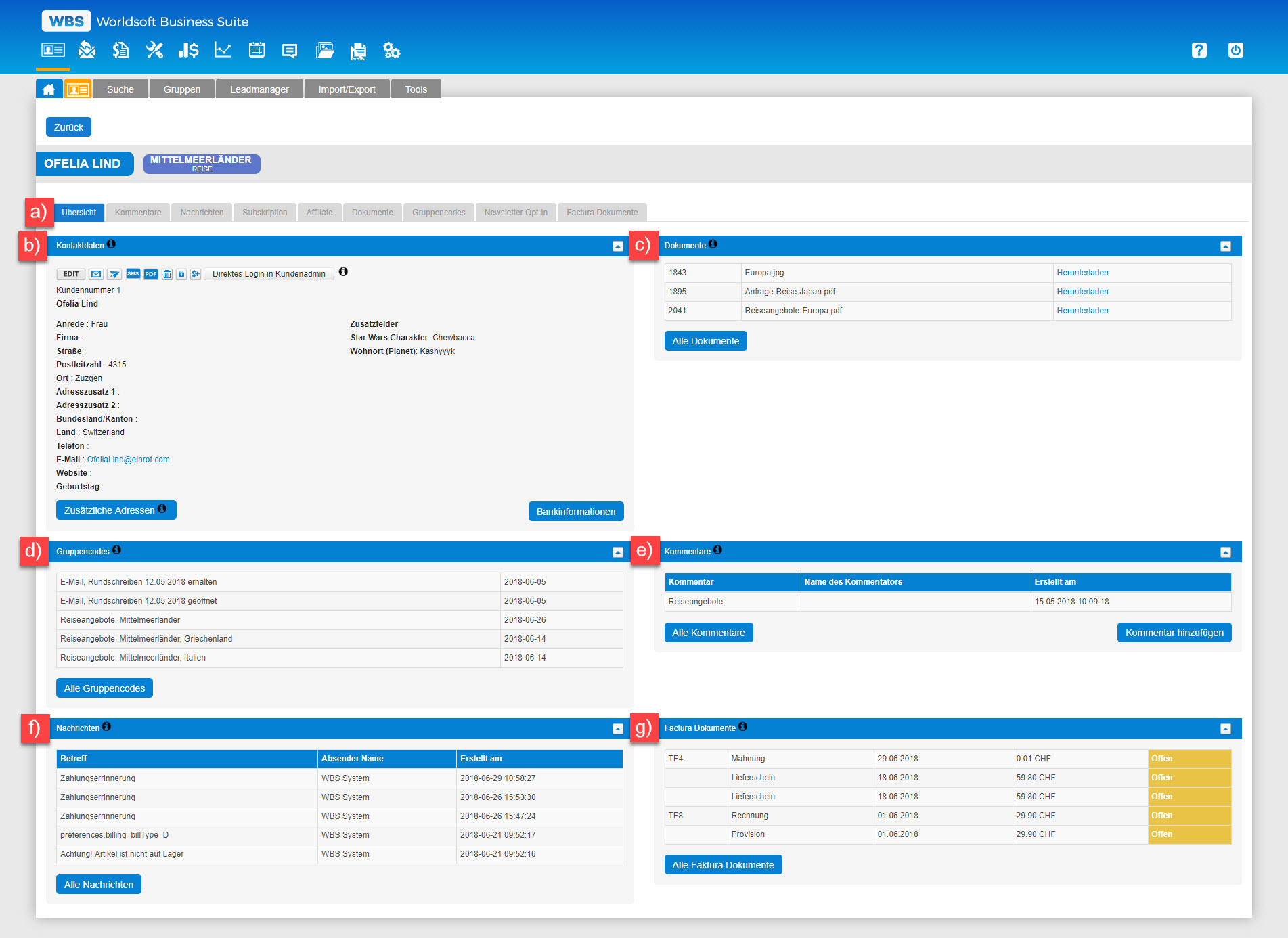The image size is (1288, 938).
Task: Download Reiseangebote-Europa.pdf via Herunterladen
Action: pos(1082,311)
